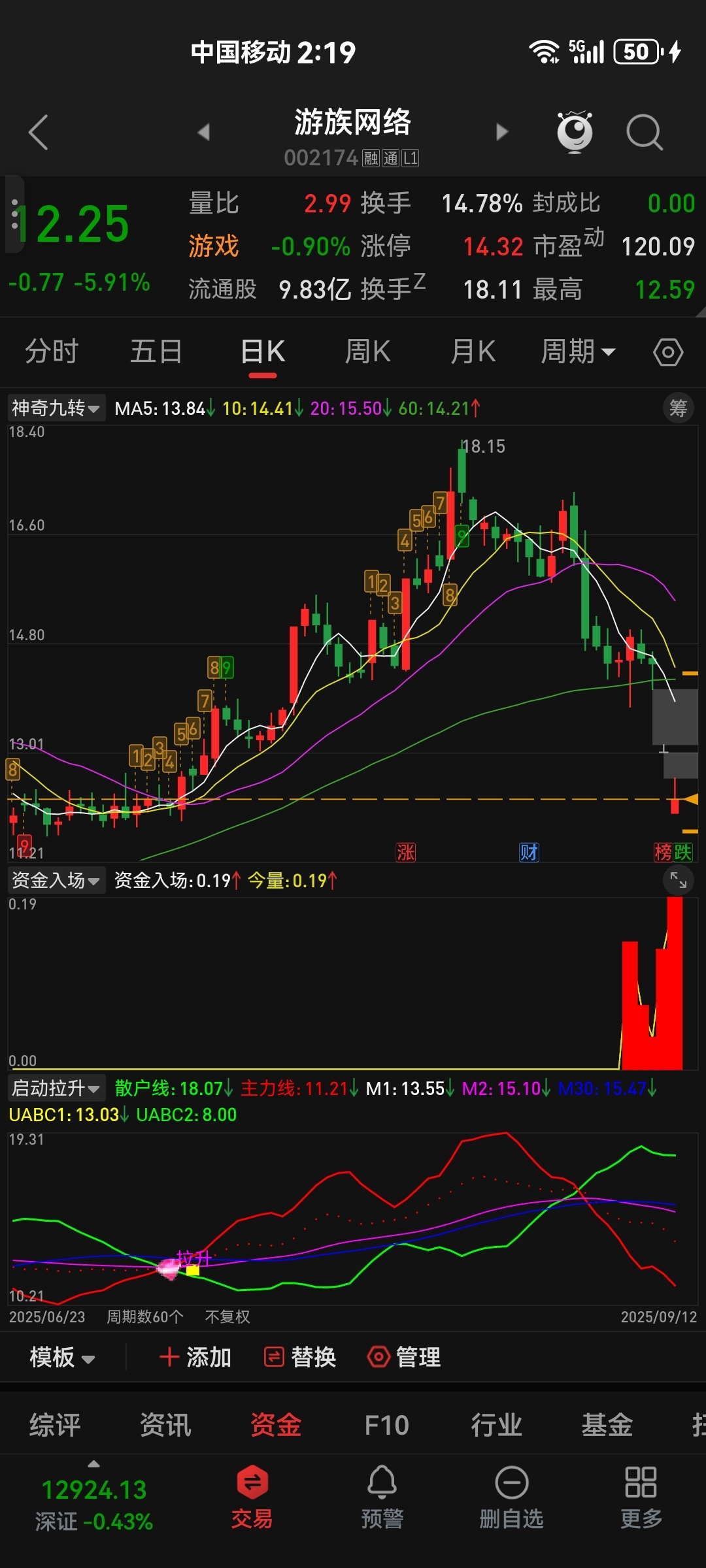
Task: Tap the 18.15 high price label
Action: click(x=484, y=446)
